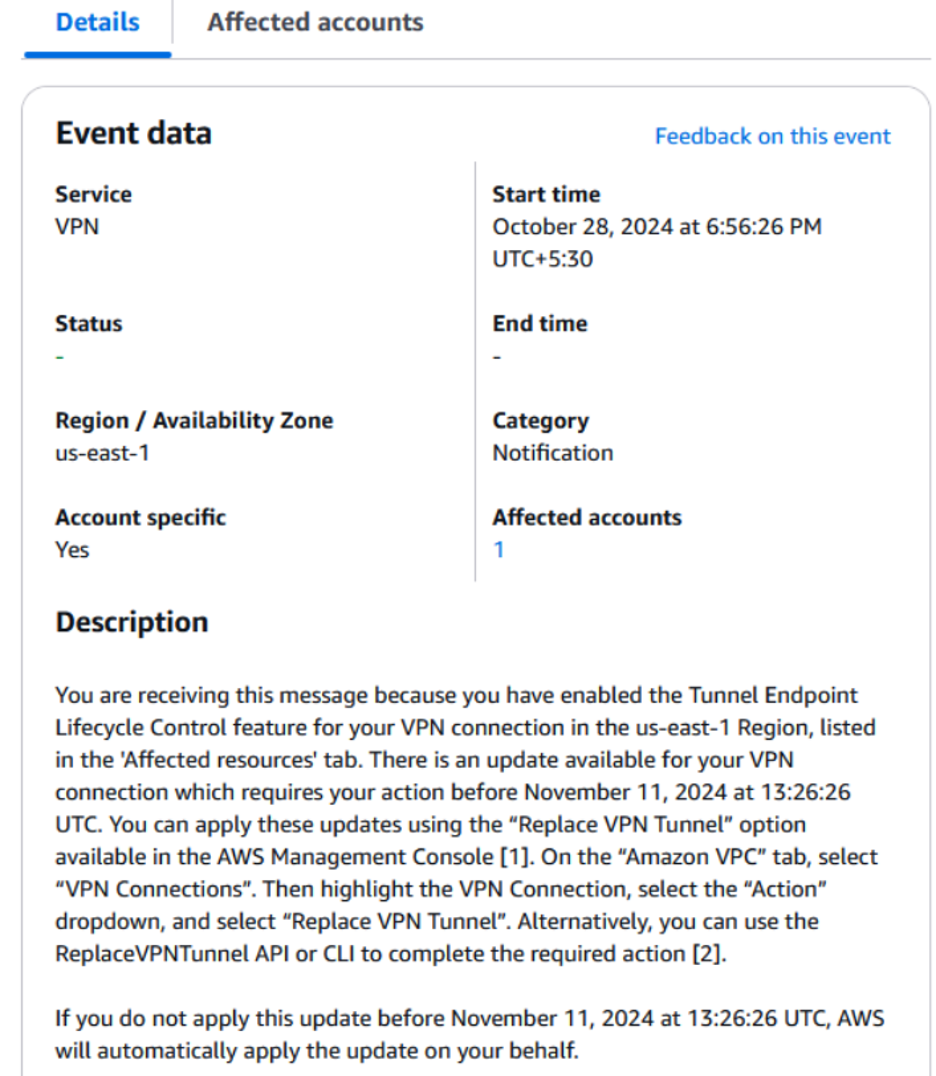This screenshot has height=1076, width=936.
Task: Switch to the Affected accounts tab
Action: coord(315,22)
